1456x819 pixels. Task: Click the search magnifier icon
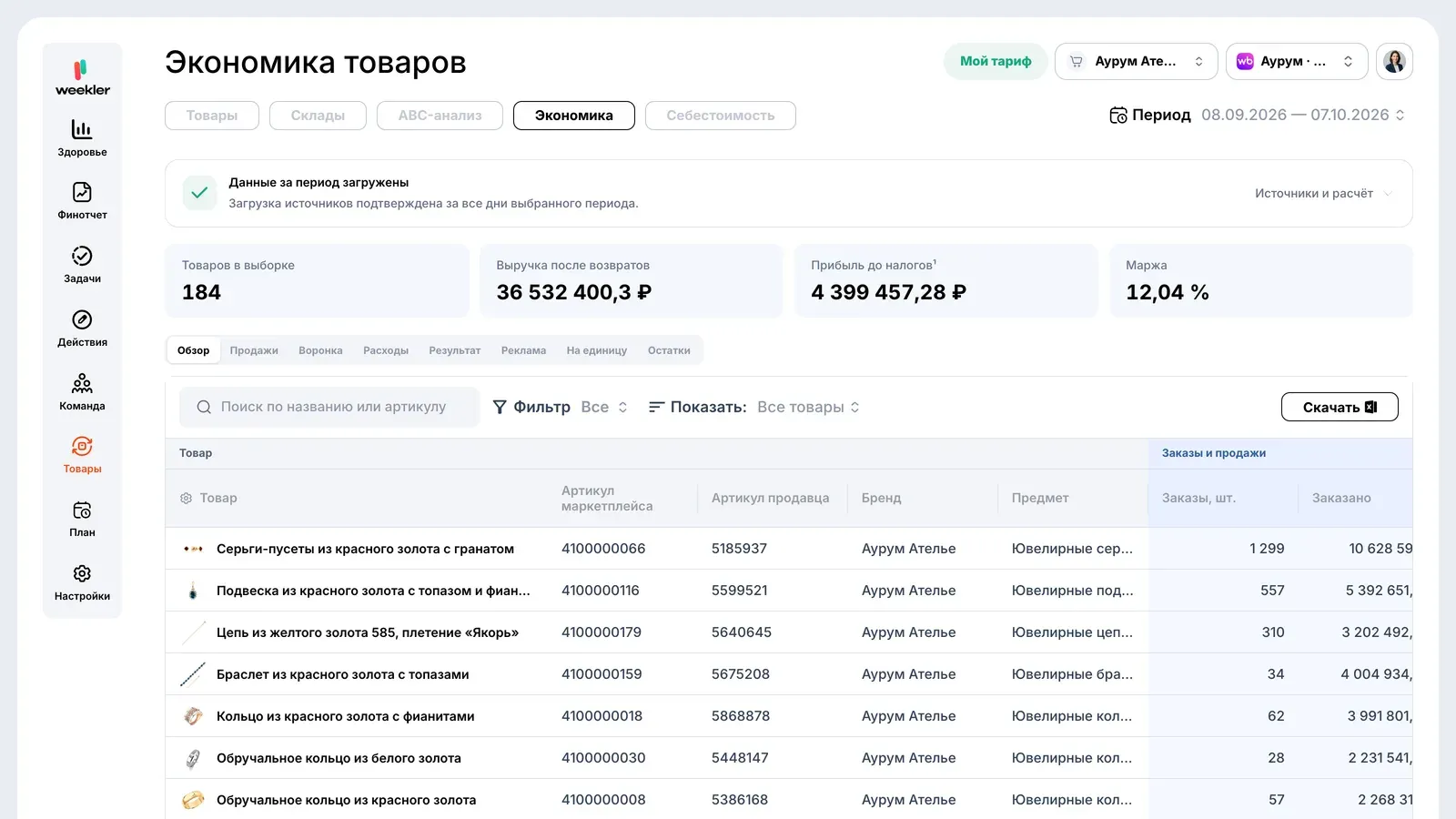204,407
